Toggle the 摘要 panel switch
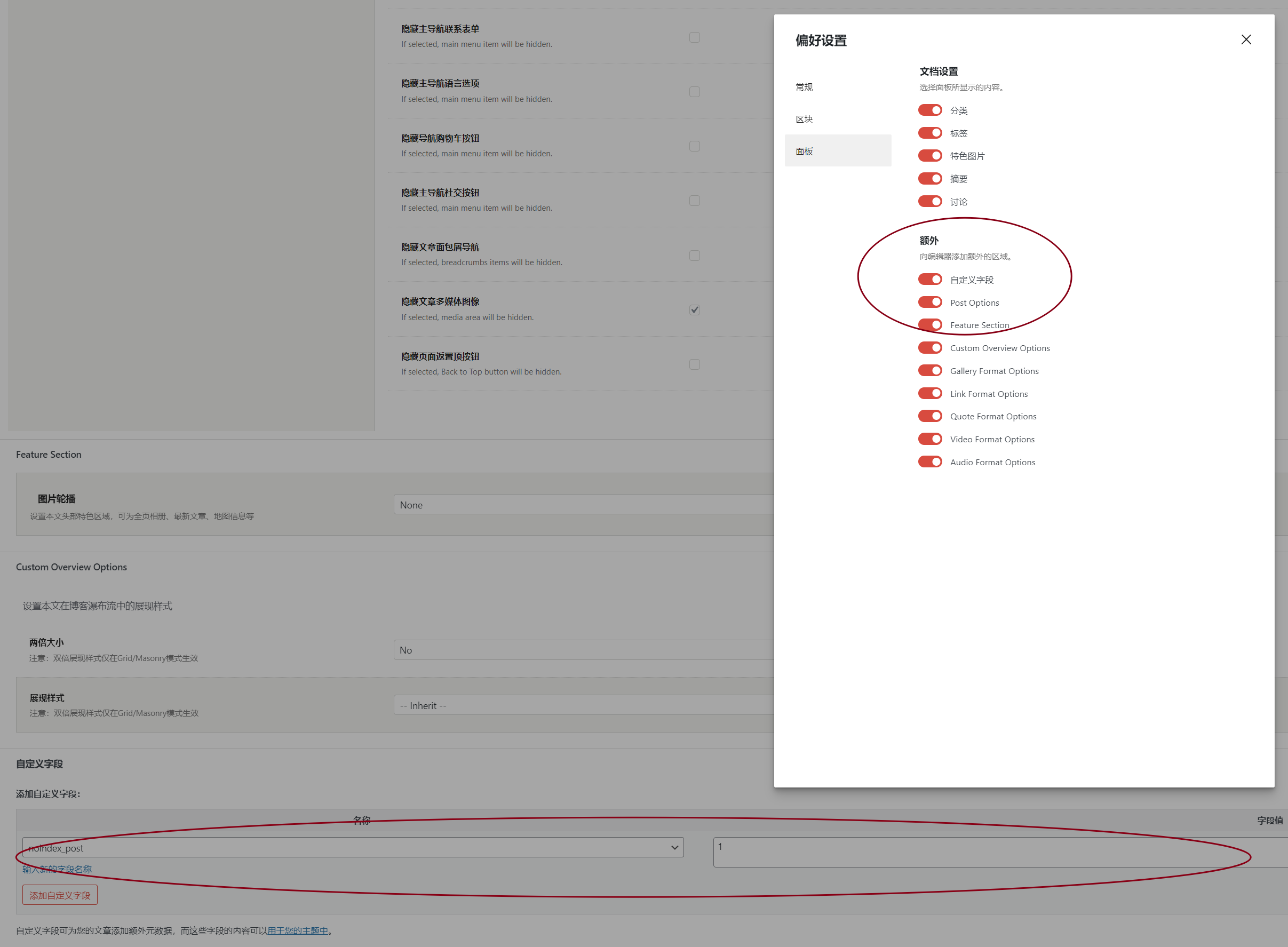Viewport: 1288px width, 947px height. coord(929,179)
